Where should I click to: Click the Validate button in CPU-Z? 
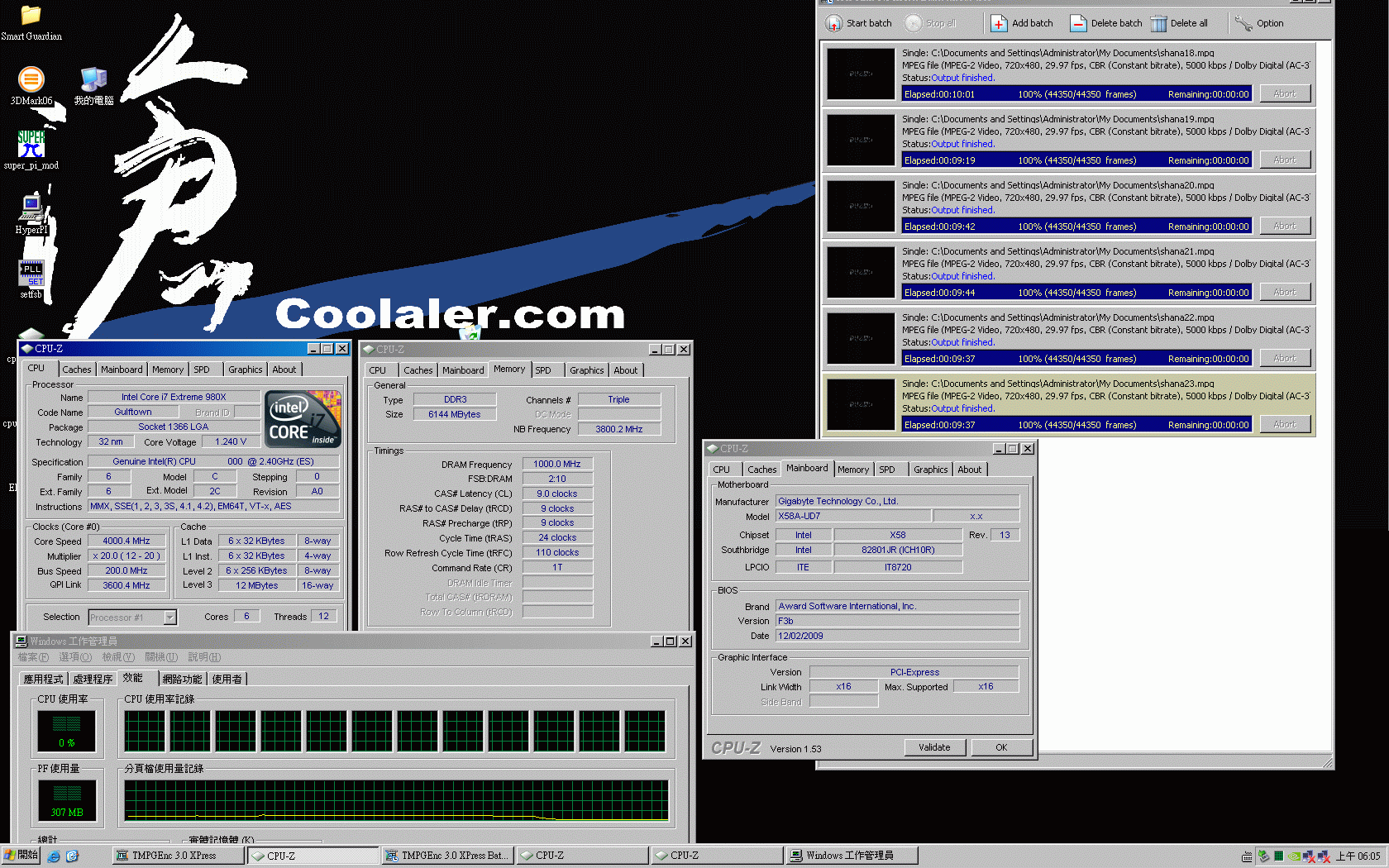pyautogui.click(x=934, y=747)
